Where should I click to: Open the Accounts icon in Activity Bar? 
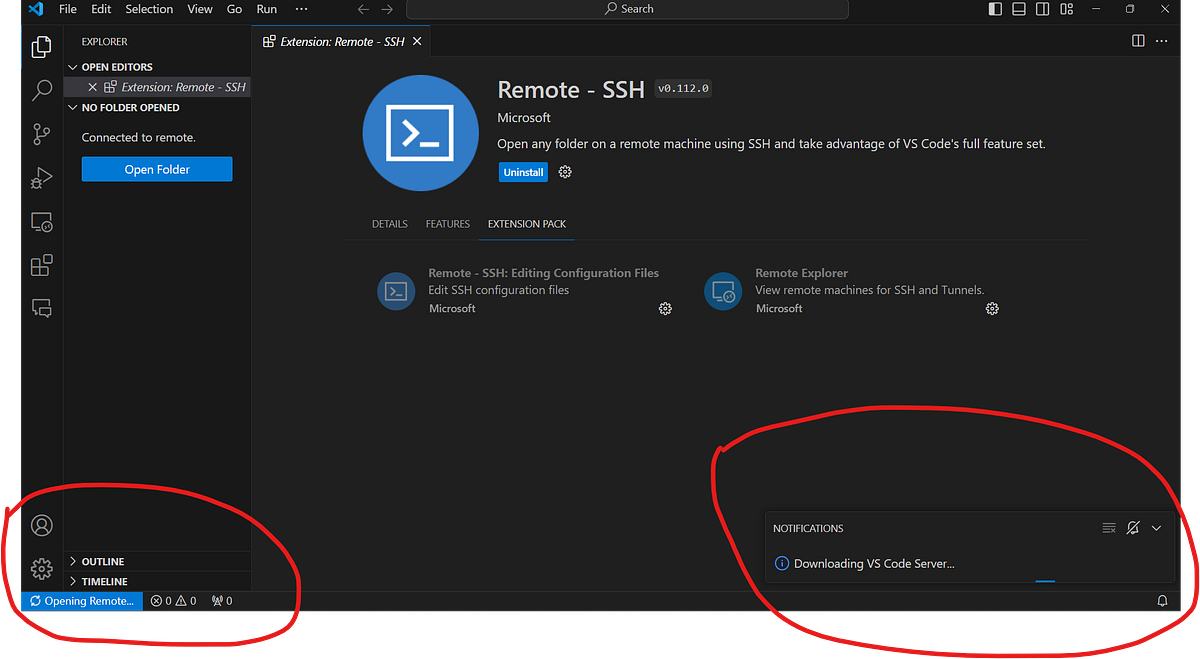(x=41, y=524)
